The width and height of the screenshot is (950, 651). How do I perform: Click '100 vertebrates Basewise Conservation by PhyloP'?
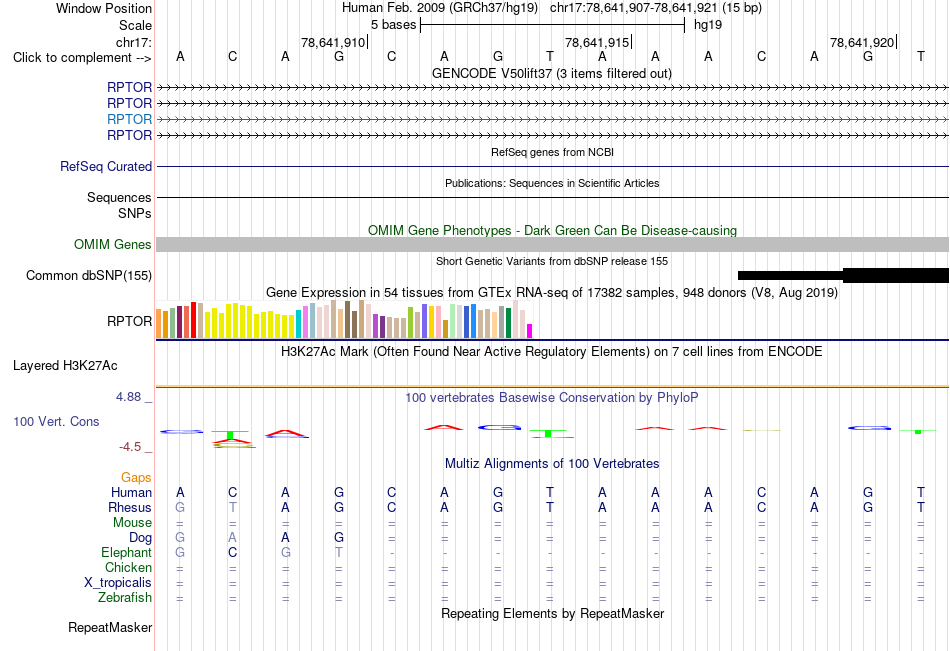click(x=551, y=398)
